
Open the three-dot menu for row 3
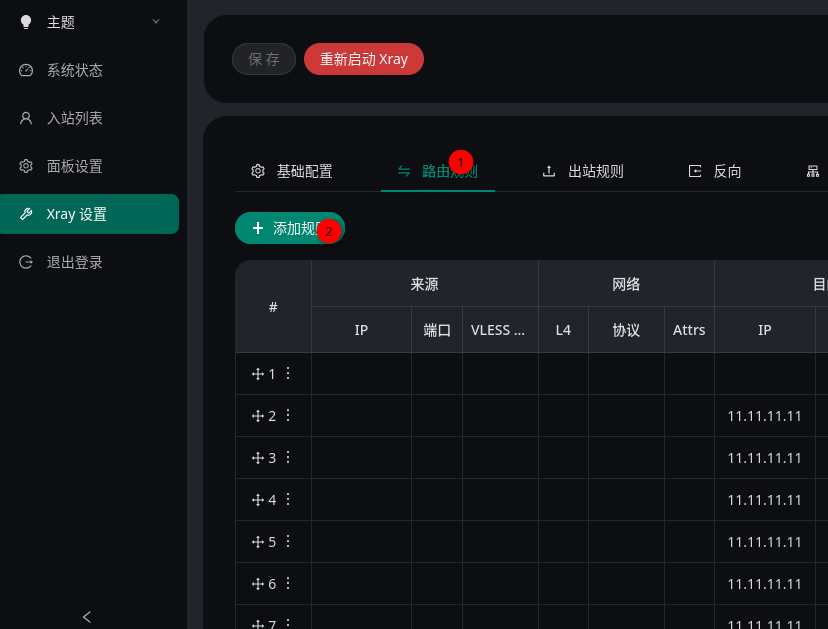click(288, 457)
